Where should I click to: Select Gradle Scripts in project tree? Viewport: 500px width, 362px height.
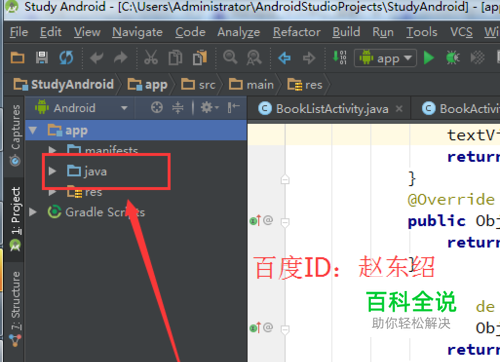tap(96, 212)
